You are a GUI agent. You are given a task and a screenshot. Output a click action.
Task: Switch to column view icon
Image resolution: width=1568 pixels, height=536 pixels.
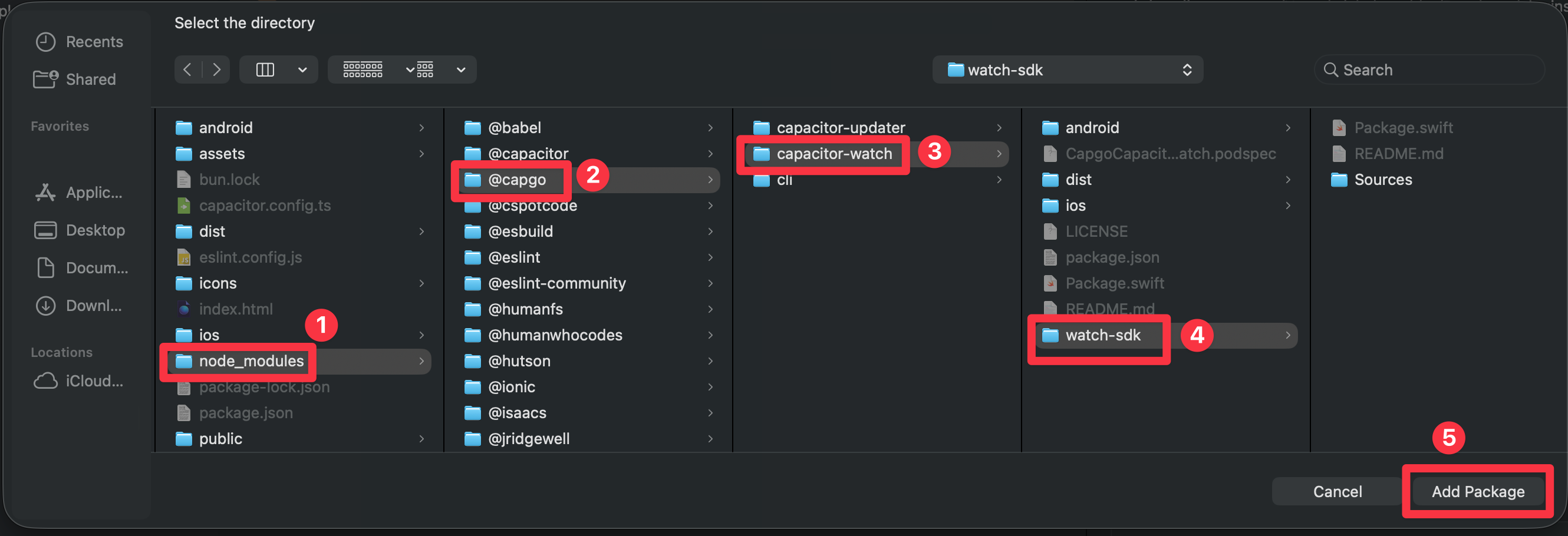click(265, 70)
